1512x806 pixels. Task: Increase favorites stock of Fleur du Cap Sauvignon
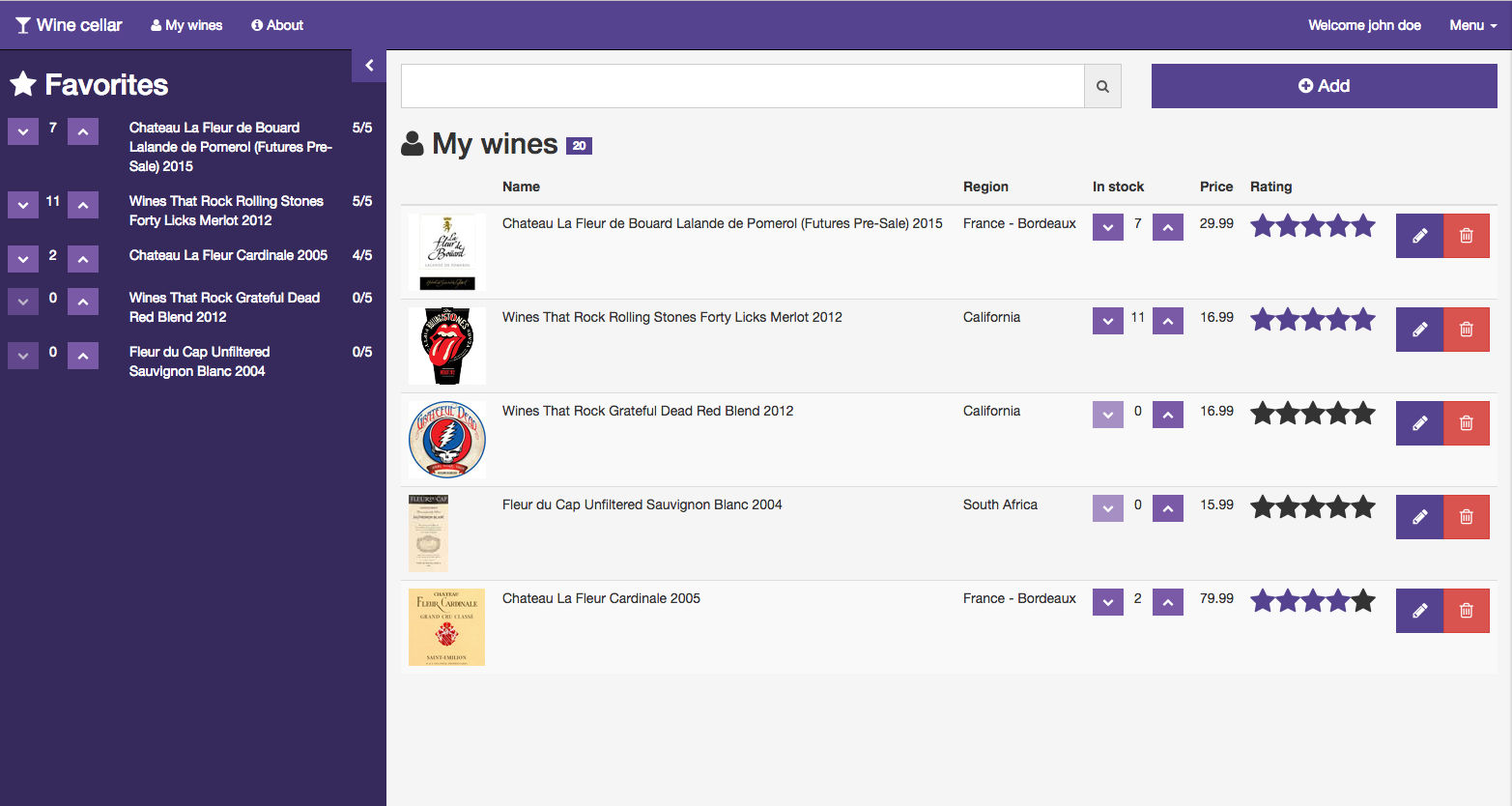(83, 356)
